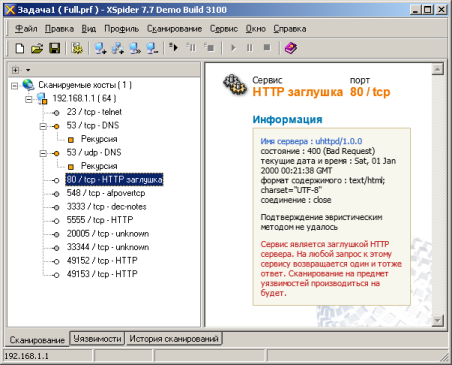Click the Имя сервера : uhttpd/1.0.0 link
The height and width of the screenshot is (365, 452).
tap(311, 141)
